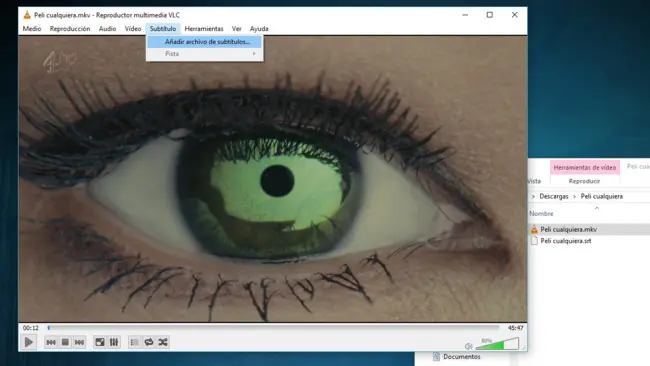Open the Audio menu
Image resolution: width=650 pixels, height=366 pixels.
coord(107,29)
